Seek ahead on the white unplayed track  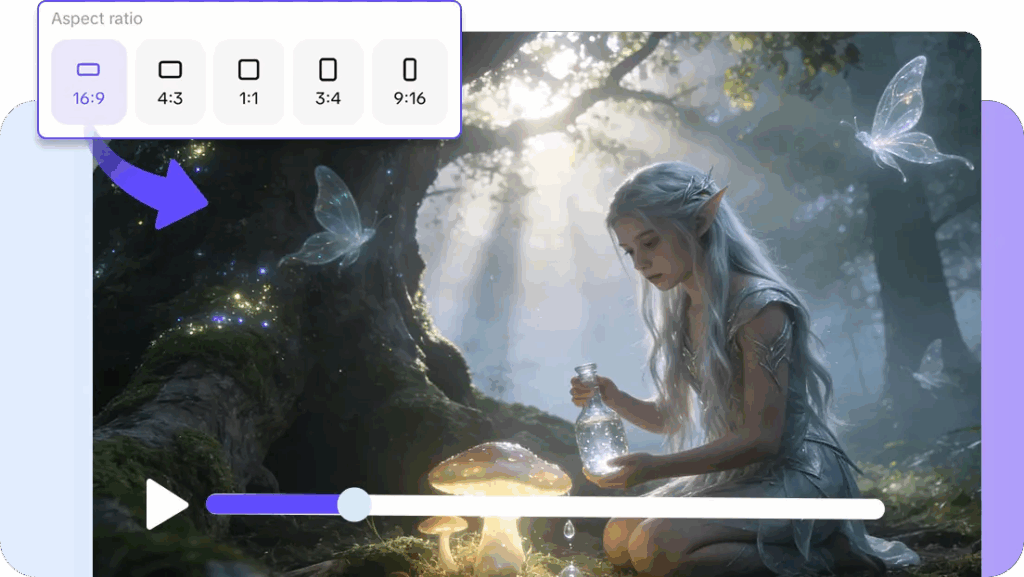pos(620,508)
